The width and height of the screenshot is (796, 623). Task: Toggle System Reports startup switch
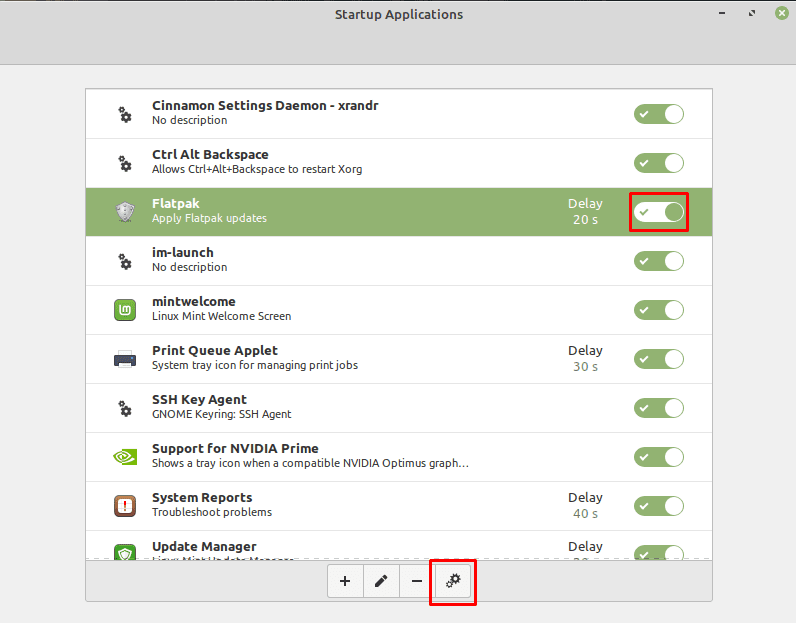click(x=659, y=506)
